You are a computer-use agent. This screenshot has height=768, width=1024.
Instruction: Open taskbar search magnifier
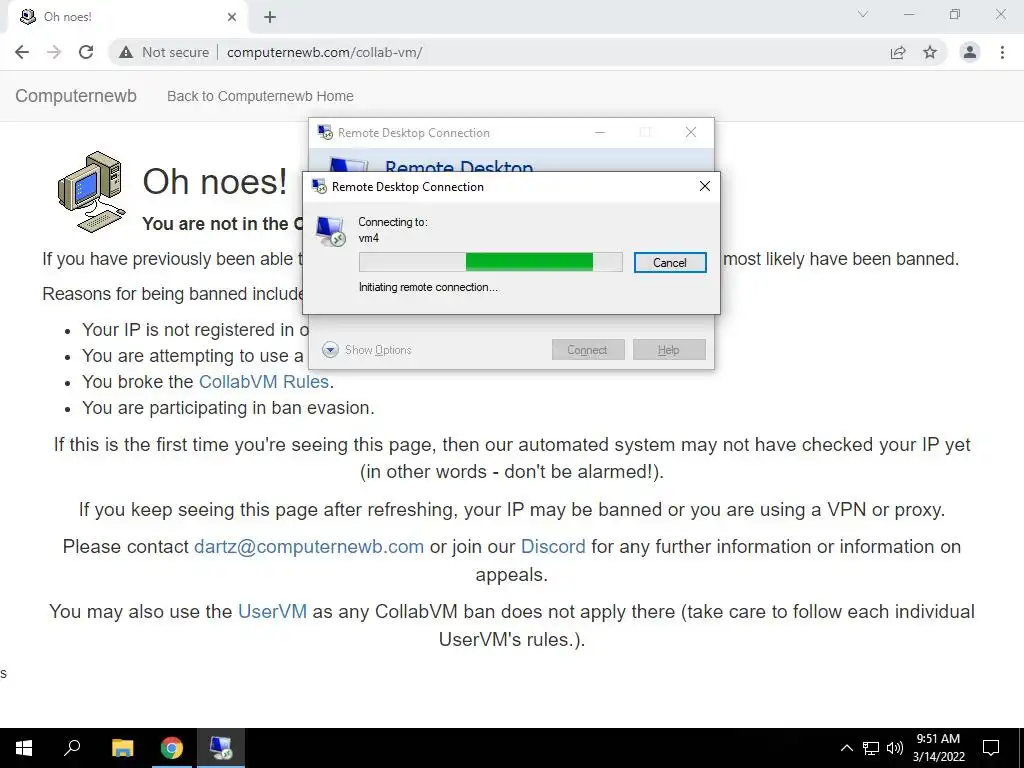tap(72, 748)
